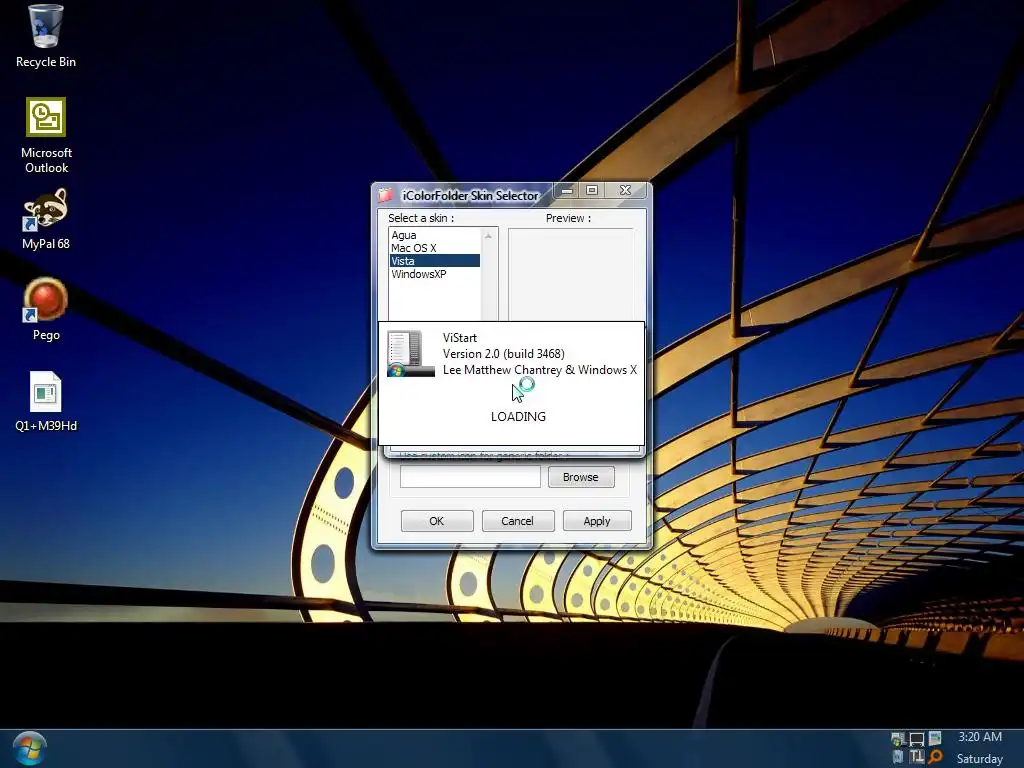Click the Cancel button
This screenshot has height=768, width=1024.
point(517,520)
